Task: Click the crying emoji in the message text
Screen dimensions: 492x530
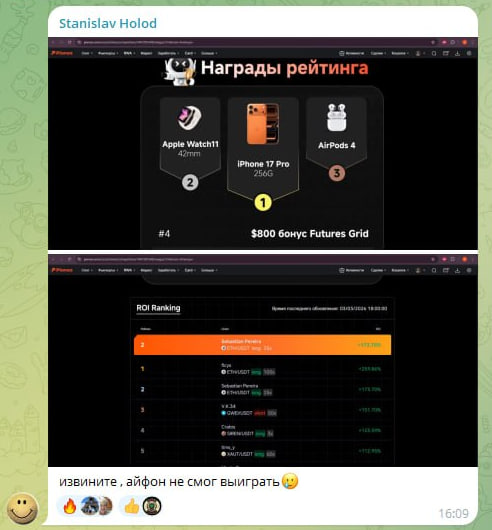Action: [x=290, y=481]
